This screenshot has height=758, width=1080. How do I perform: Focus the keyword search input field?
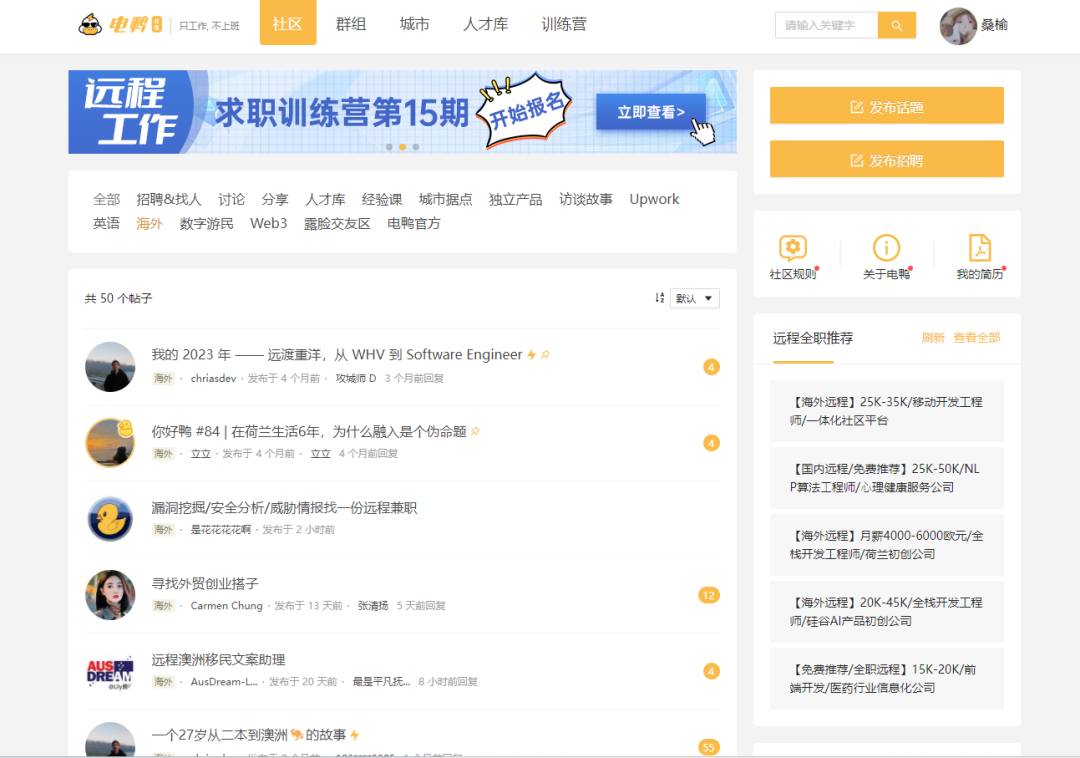click(827, 25)
